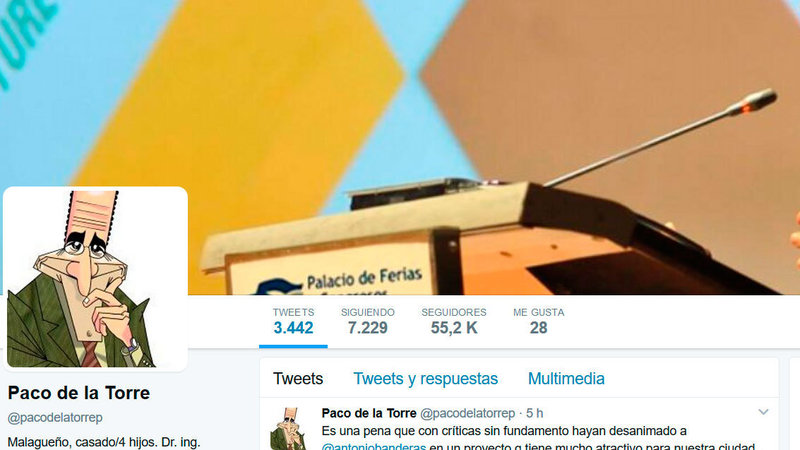Click the tweet's @pacodelatorrep handle
Screen dimensions: 800x450
click(467, 413)
